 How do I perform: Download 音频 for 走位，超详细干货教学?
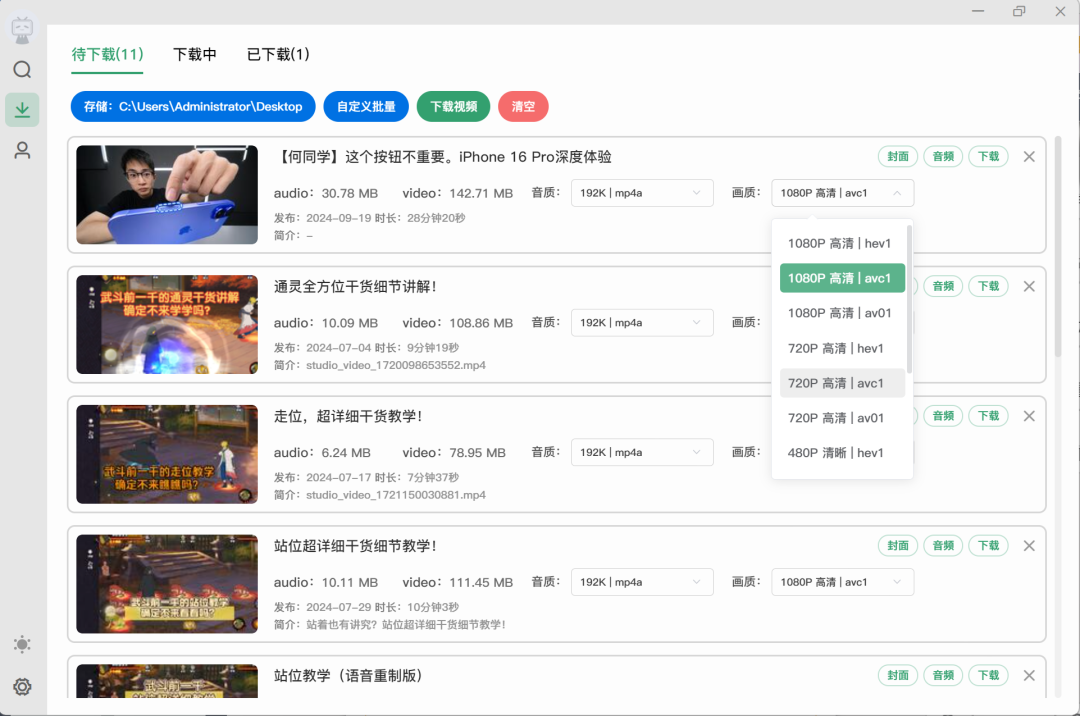(x=943, y=416)
